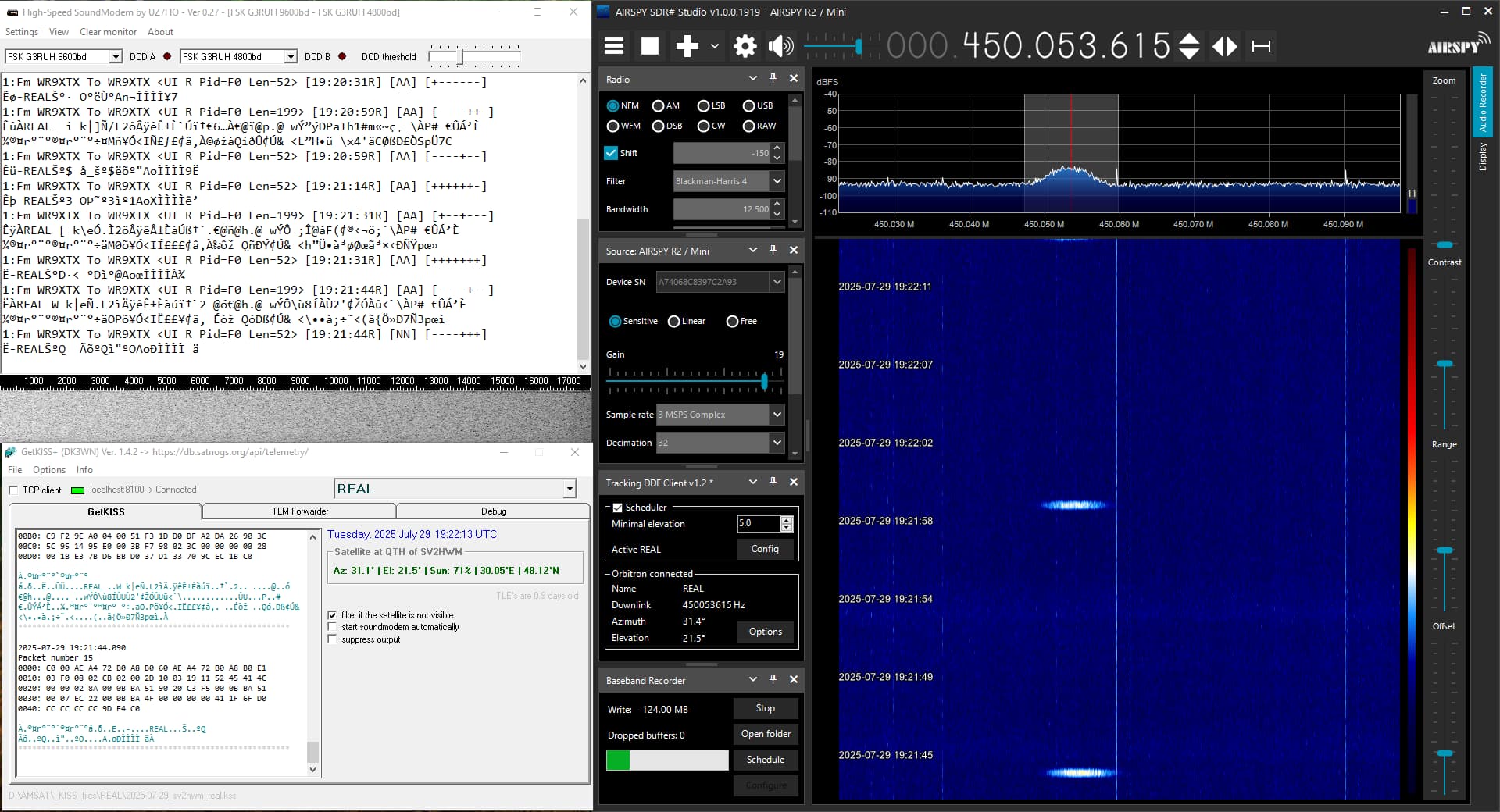
Task: Collapse the Radio panel chevron
Action: [x=752, y=78]
